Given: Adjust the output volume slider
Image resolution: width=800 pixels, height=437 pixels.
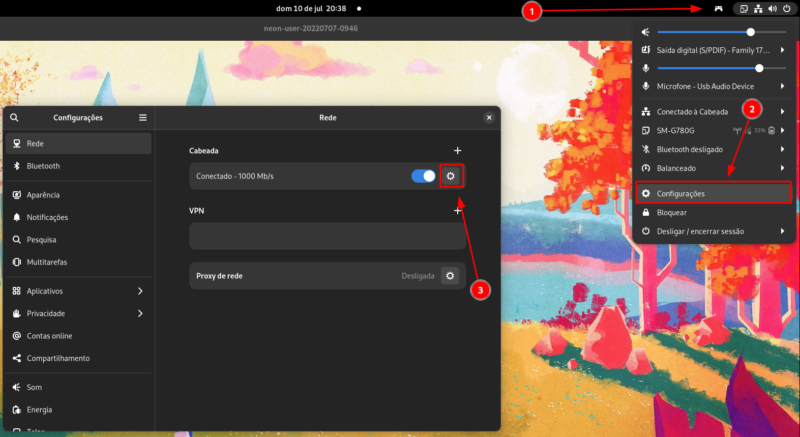Looking at the screenshot, I should [x=750, y=32].
